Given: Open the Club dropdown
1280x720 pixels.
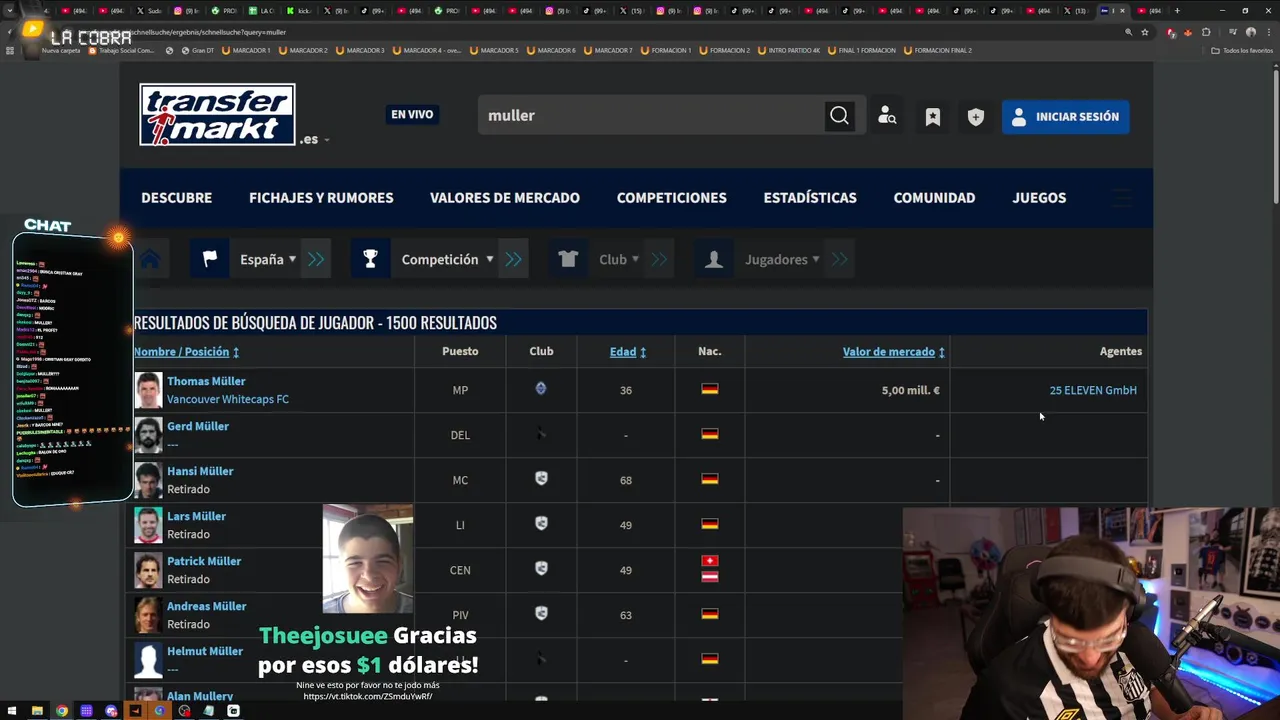Looking at the screenshot, I should pyautogui.click(x=619, y=260).
